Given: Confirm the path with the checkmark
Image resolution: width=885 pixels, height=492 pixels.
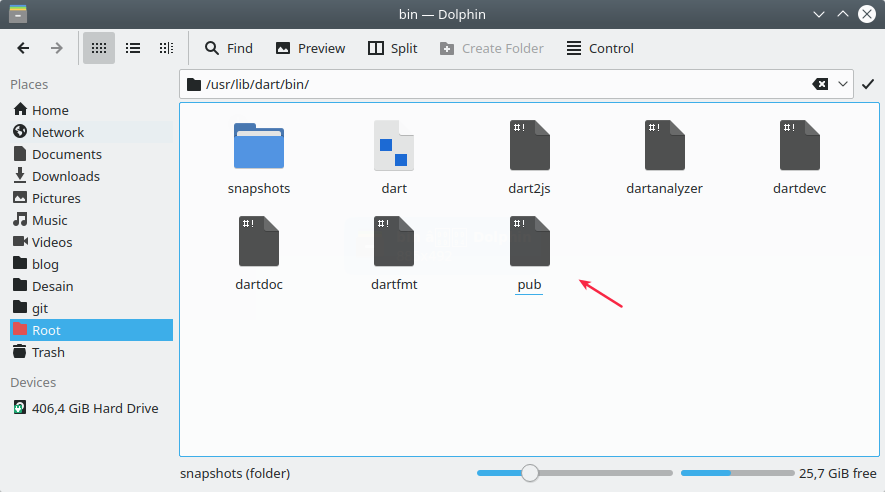Looking at the screenshot, I should (x=868, y=84).
